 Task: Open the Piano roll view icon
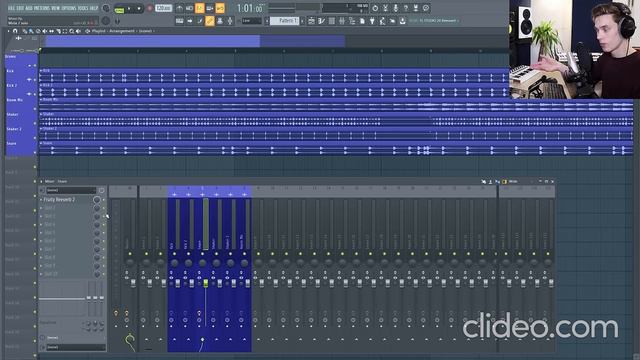point(322,21)
